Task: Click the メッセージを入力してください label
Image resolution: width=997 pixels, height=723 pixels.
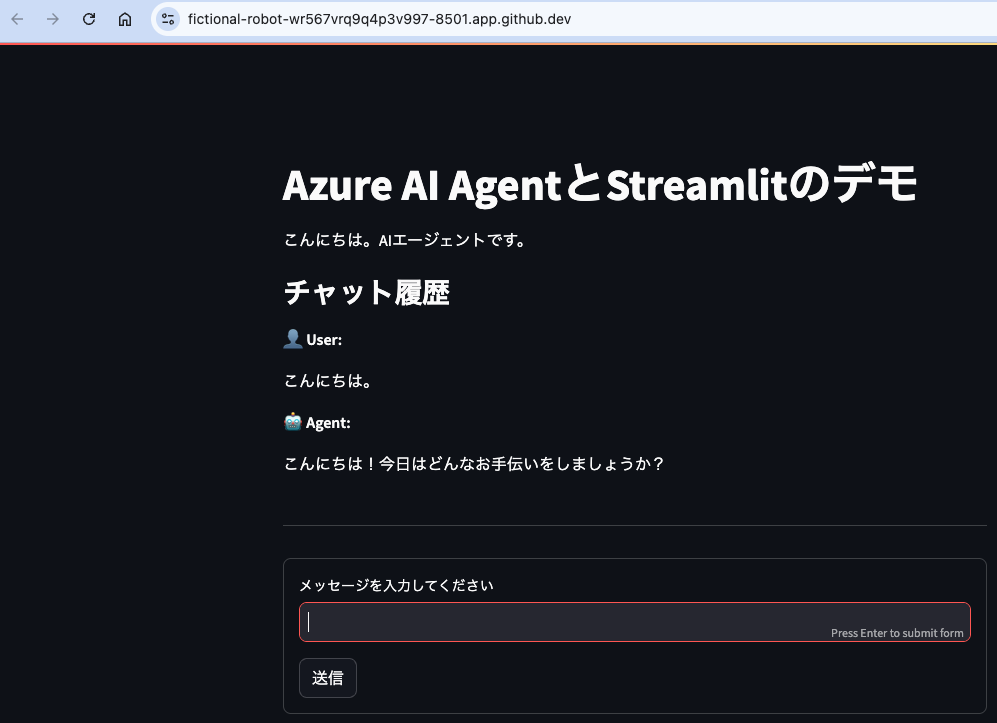Action: click(x=397, y=585)
